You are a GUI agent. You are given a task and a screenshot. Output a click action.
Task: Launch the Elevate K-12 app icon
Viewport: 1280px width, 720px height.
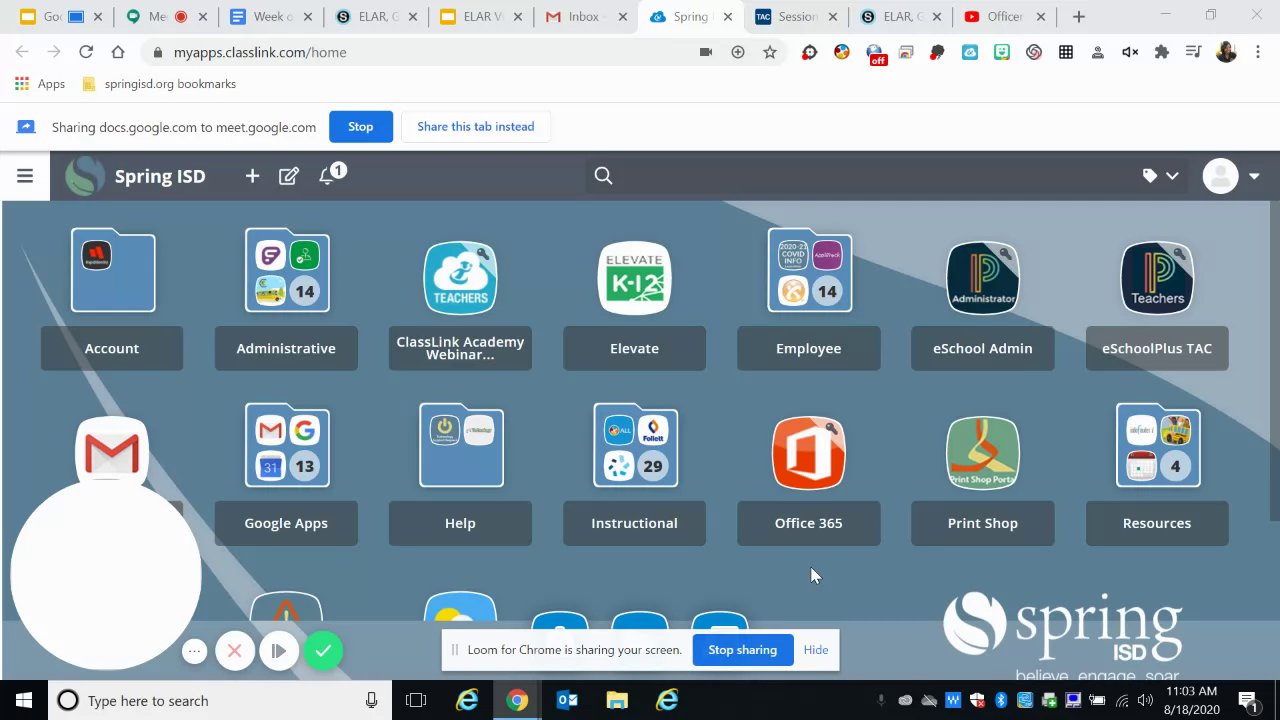click(x=634, y=278)
